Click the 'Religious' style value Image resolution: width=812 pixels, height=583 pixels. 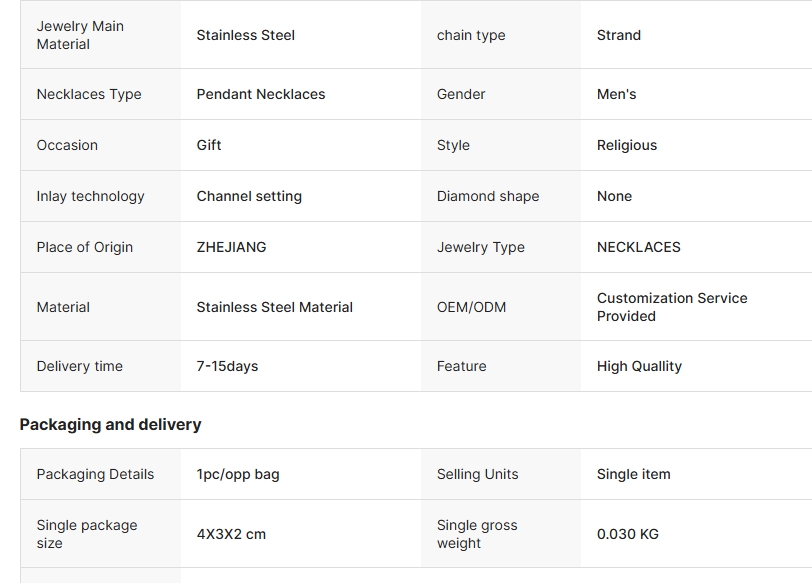[x=627, y=145]
